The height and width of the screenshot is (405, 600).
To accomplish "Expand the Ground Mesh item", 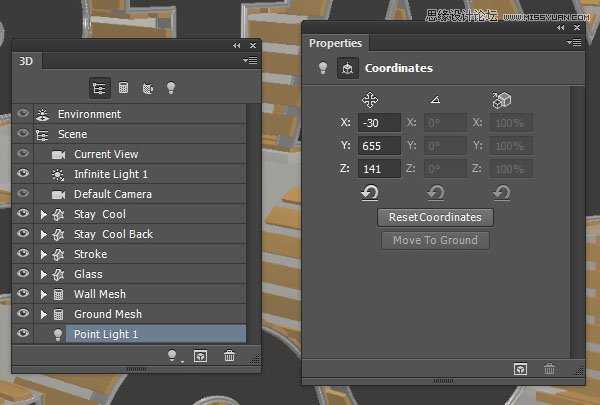I will pos(44,314).
